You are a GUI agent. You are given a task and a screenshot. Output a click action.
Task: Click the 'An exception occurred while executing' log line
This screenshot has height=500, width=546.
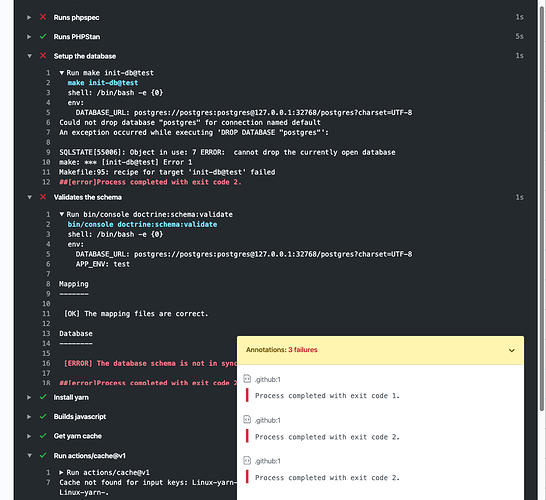click(x=194, y=132)
